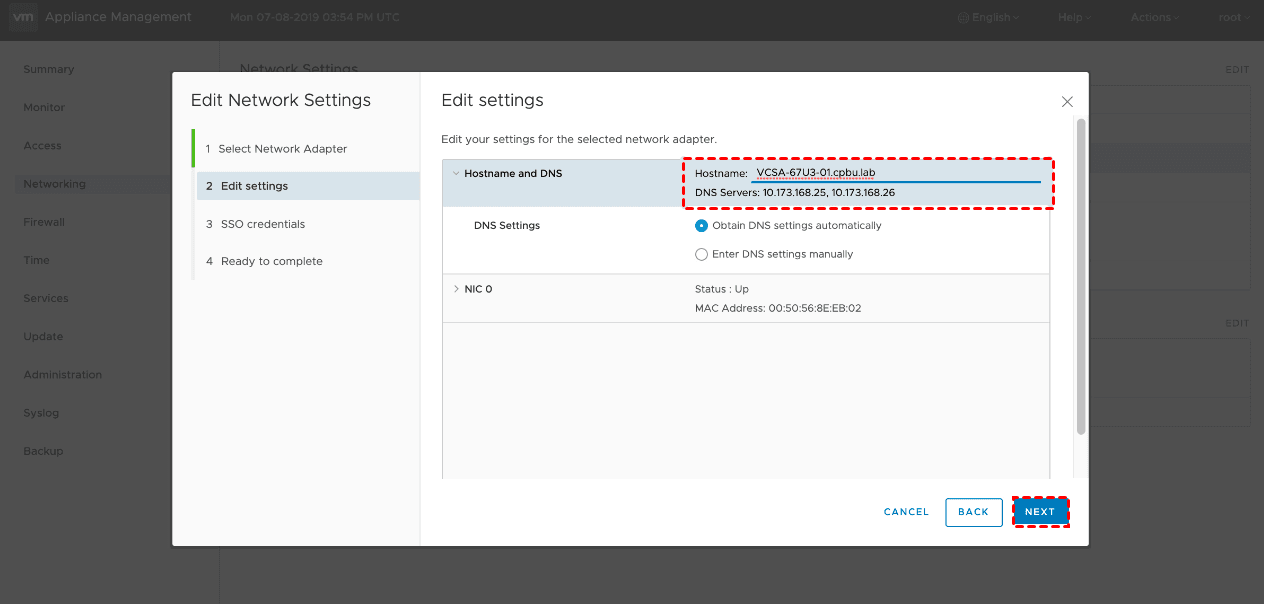Open the Actions dropdown menu
This screenshot has height=604, width=1264.
tap(1154, 18)
